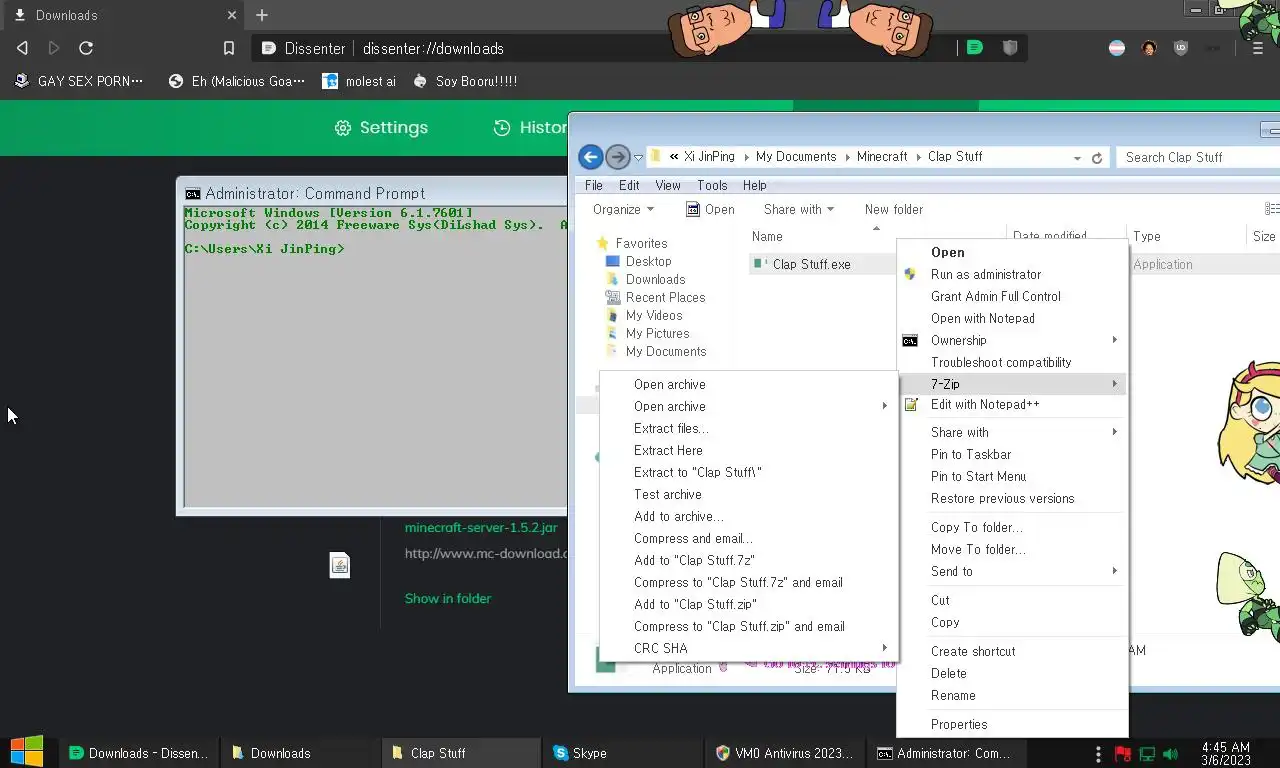Expand the context menu Share with submenu
1280x768 pixels.
(x=1012, y=432)
